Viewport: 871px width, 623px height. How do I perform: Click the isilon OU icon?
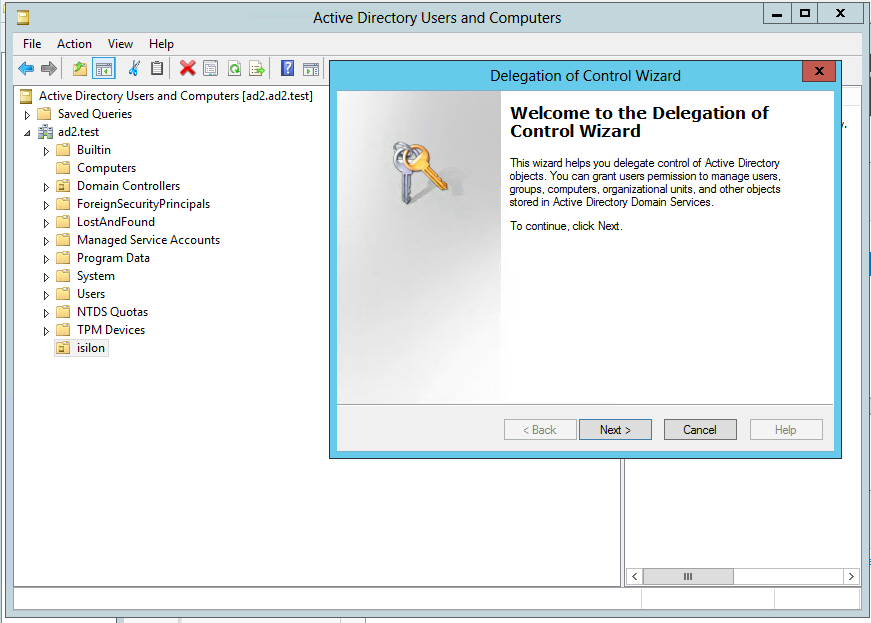pos(63,348)
